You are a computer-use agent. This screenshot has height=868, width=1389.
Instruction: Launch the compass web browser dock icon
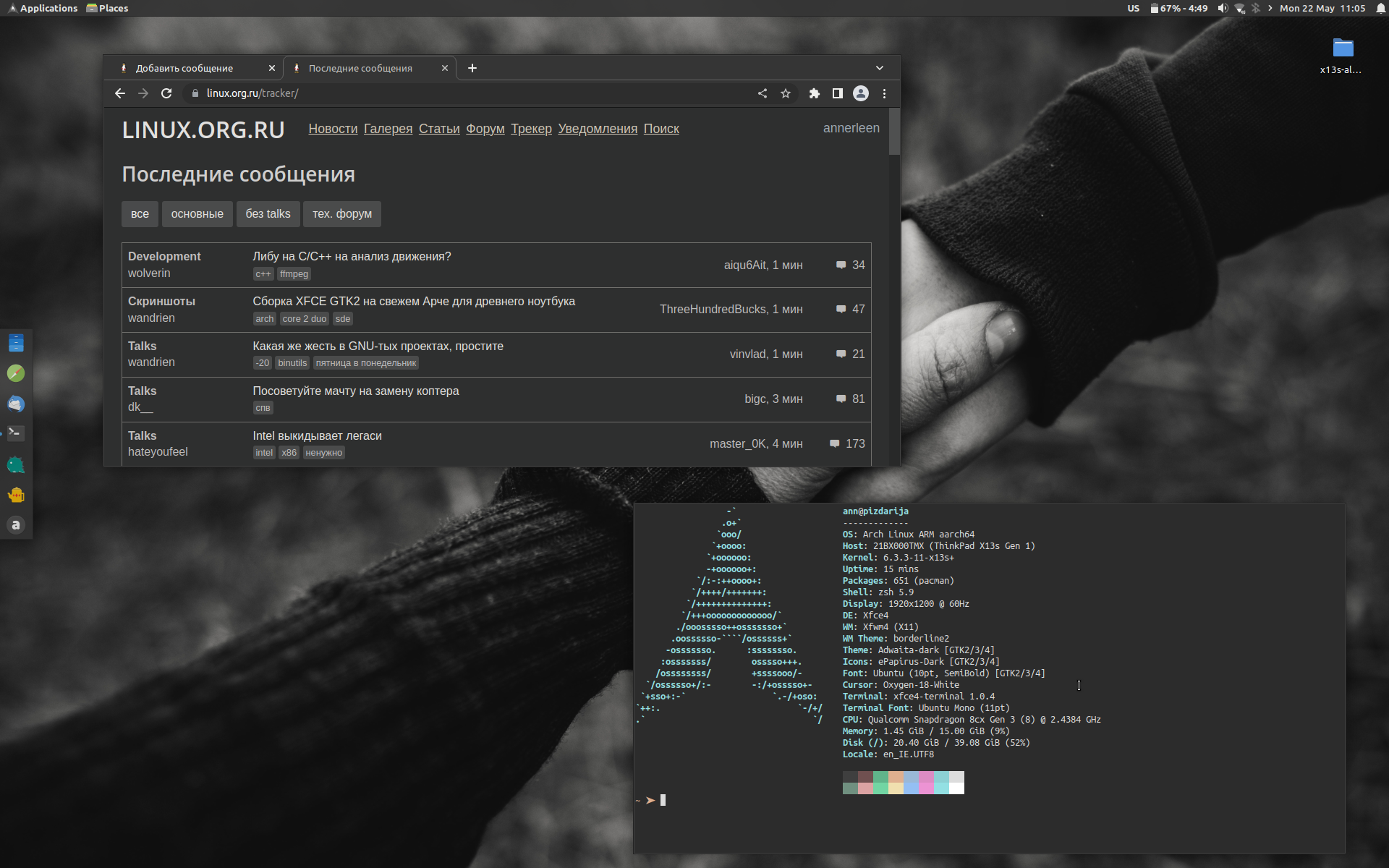coord(16,373)
